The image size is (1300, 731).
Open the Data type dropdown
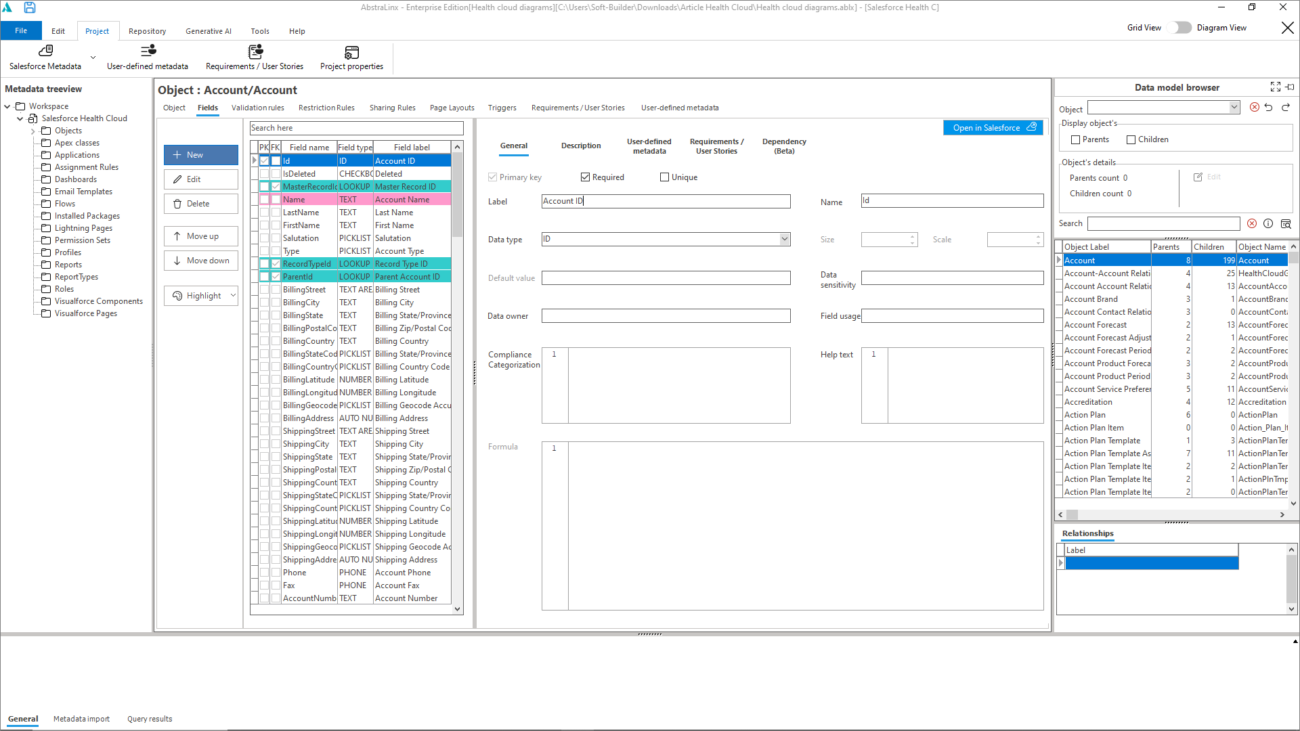pyautogui.click(x=783, y=239)
